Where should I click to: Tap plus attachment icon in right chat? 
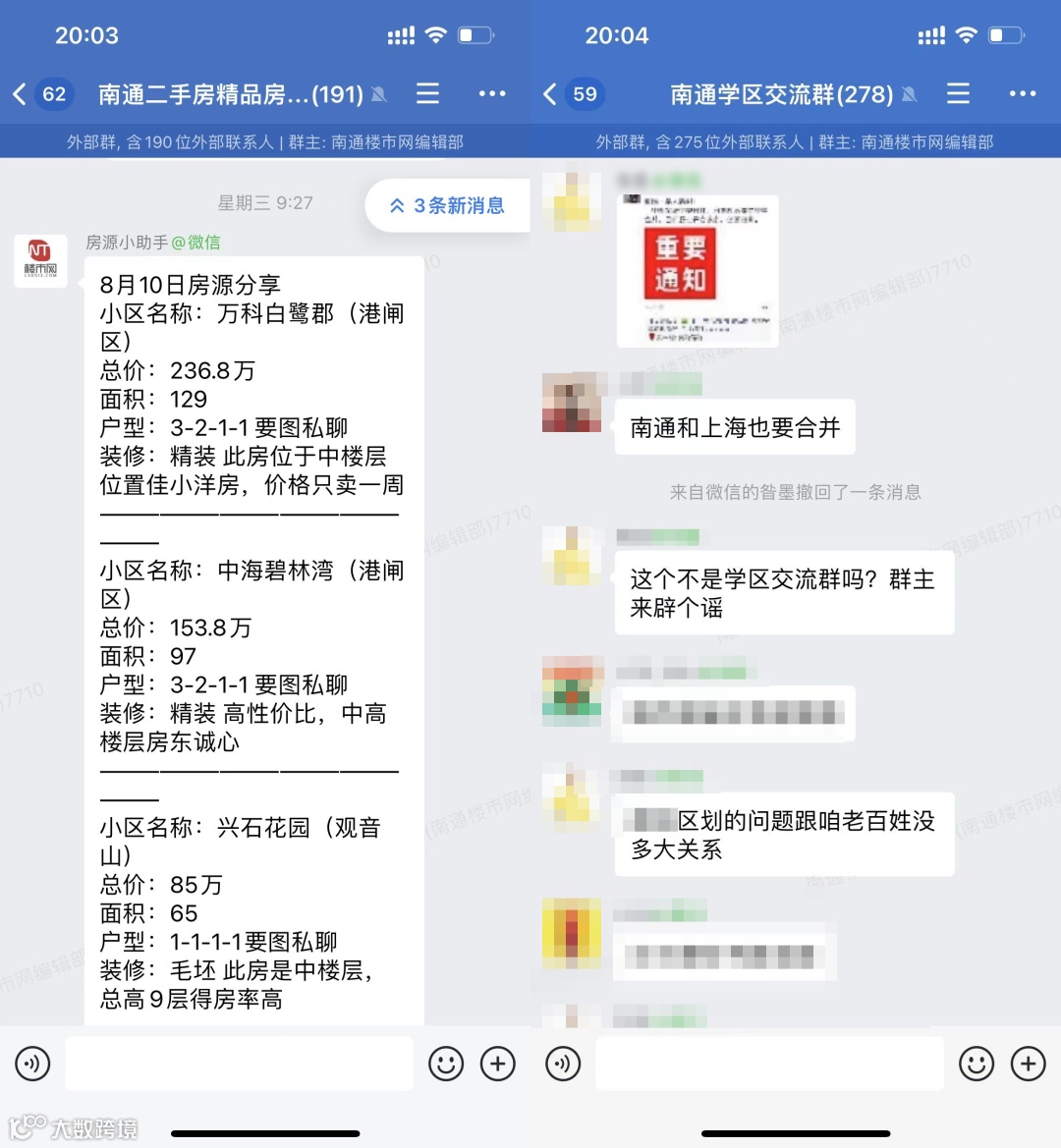pos(1028,1064)
